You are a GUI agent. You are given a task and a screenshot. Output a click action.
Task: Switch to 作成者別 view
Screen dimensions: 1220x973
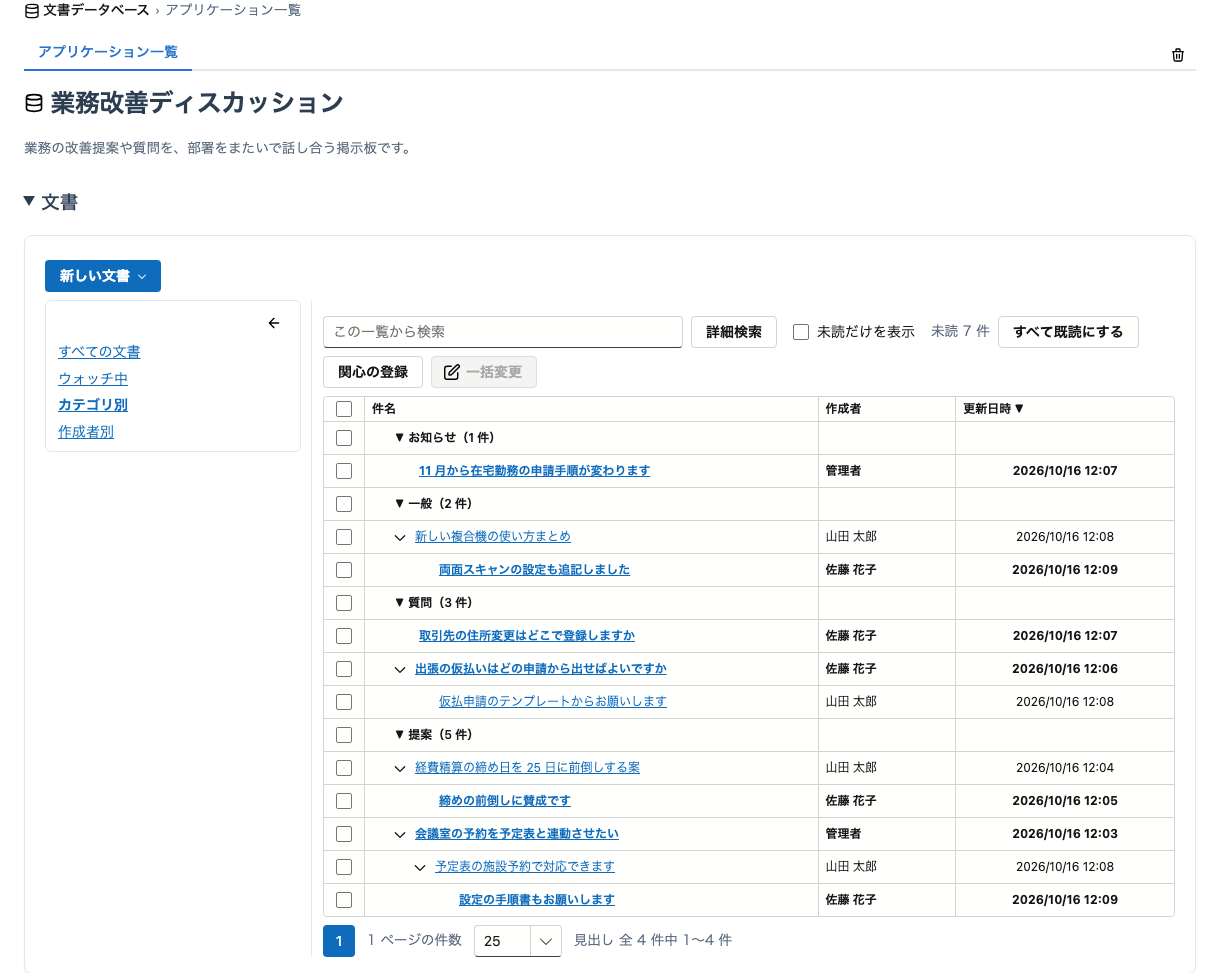pos(86,432)
